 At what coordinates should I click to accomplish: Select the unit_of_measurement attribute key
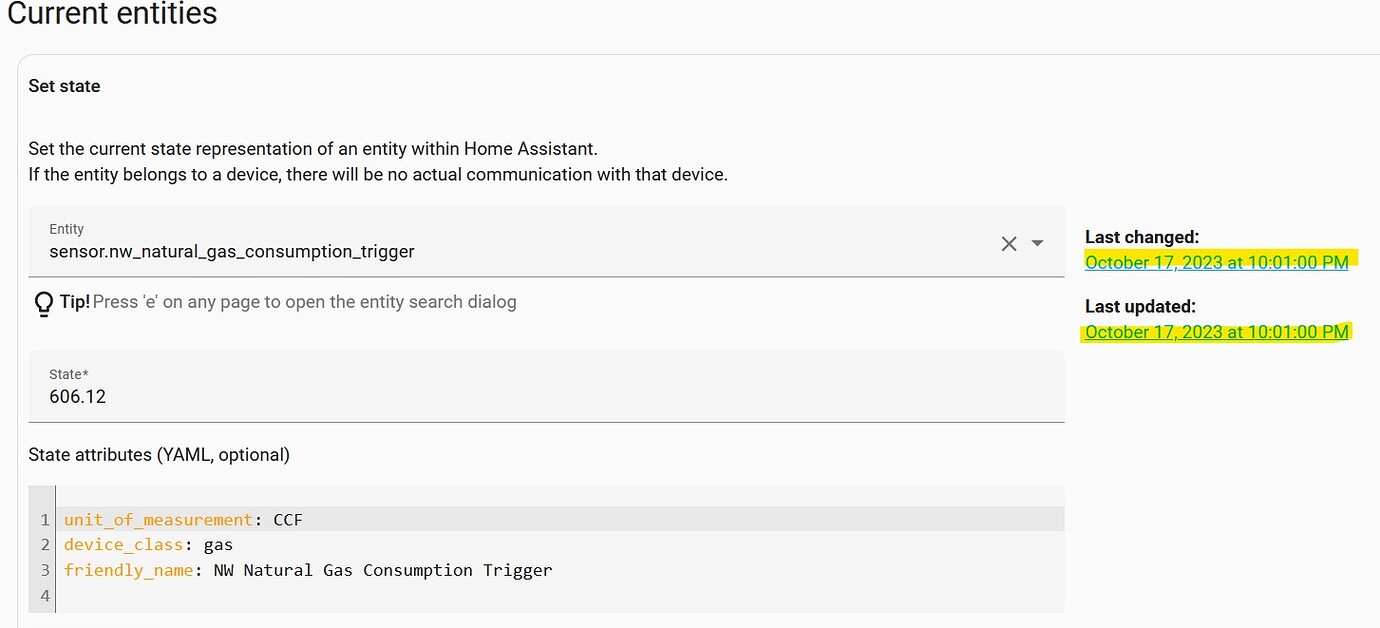coord(157,519)
